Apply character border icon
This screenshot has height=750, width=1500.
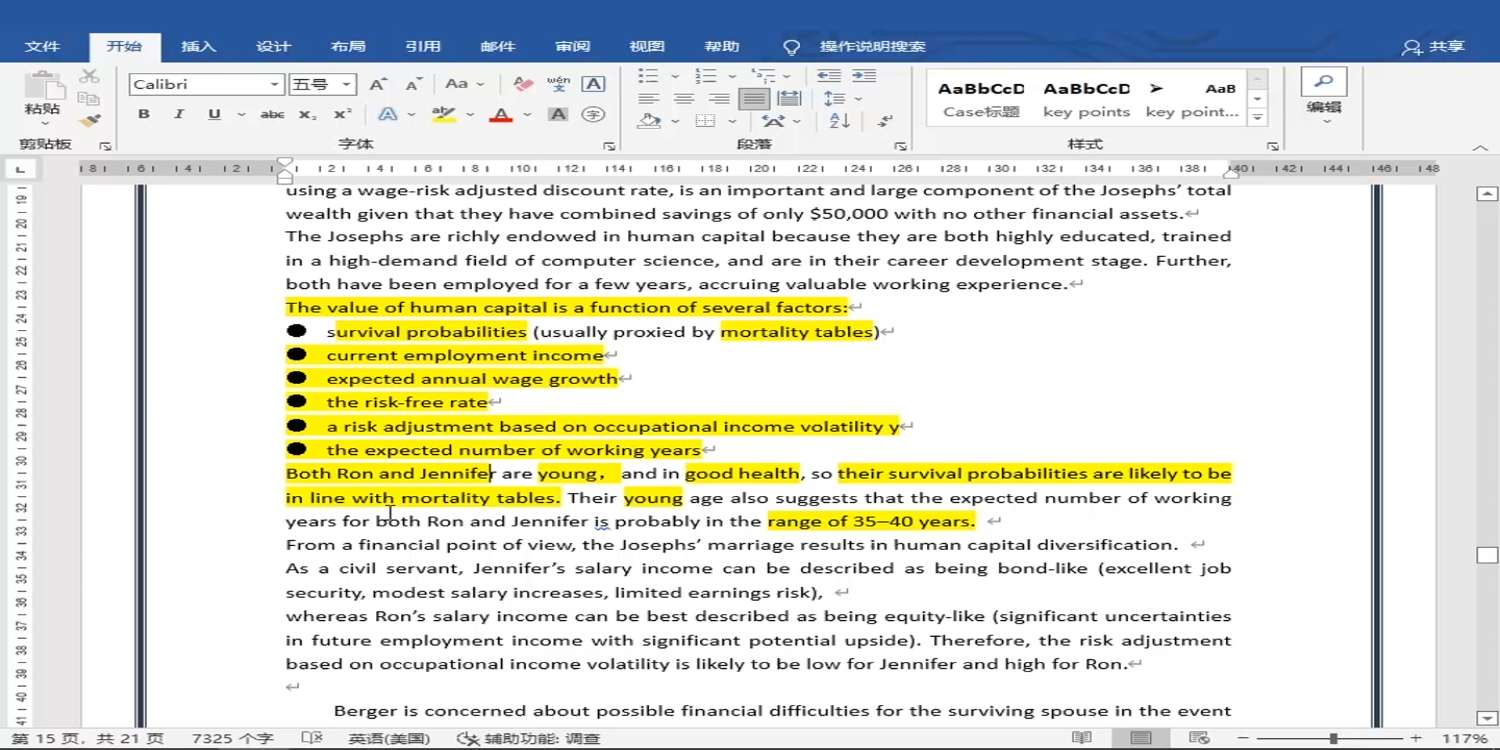coord(593,85)
